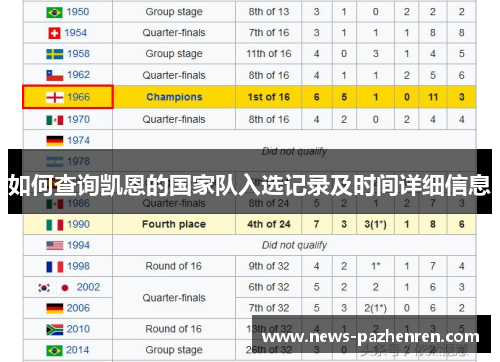Select the '7th of 16' cell
Screen dimensions: 500x362
click(x=269, y=33)
